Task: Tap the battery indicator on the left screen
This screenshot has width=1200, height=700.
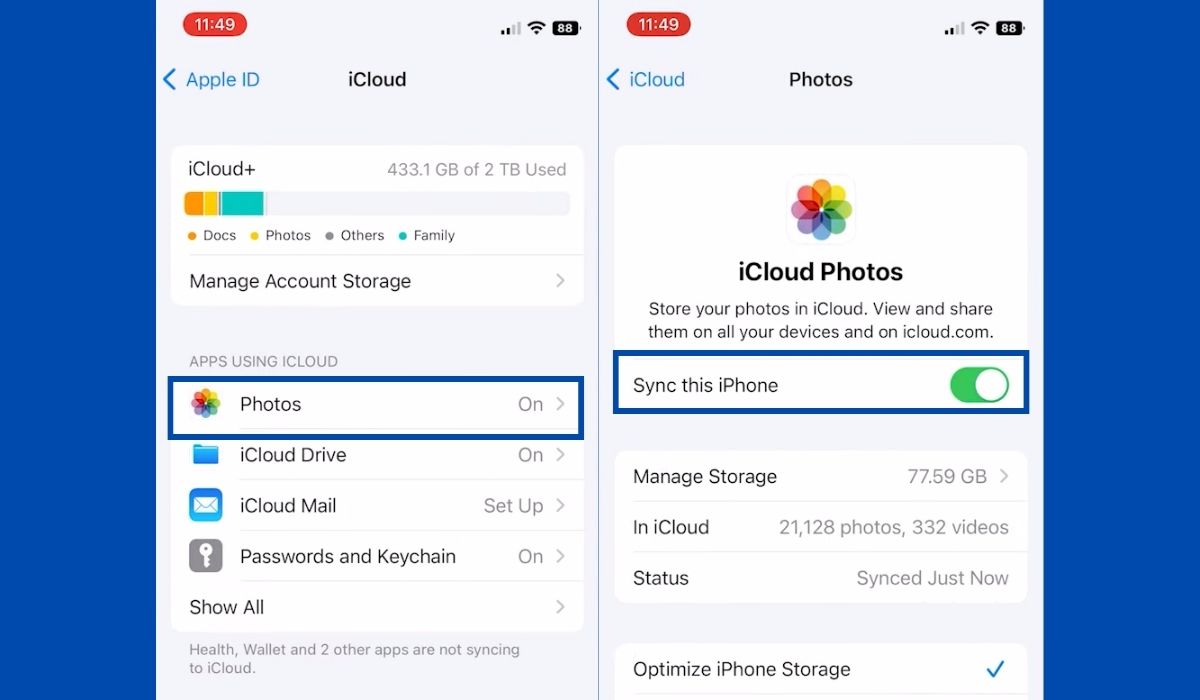Action: (x=565, y=28)
